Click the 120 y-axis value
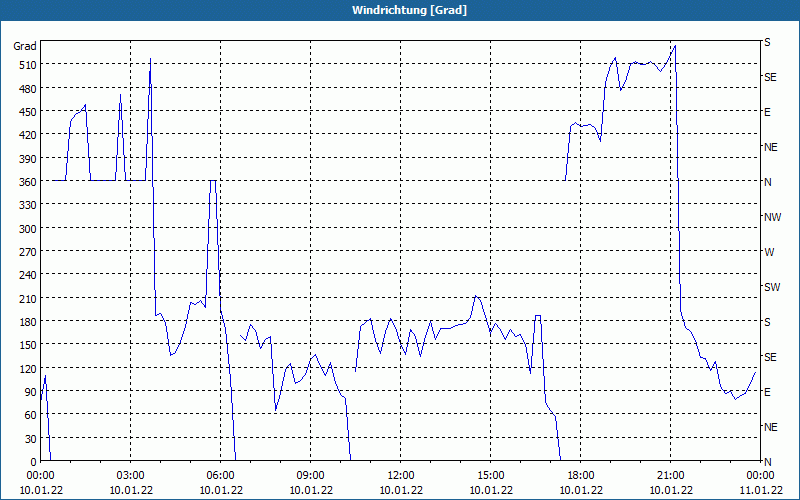 (x=28, y=369)
